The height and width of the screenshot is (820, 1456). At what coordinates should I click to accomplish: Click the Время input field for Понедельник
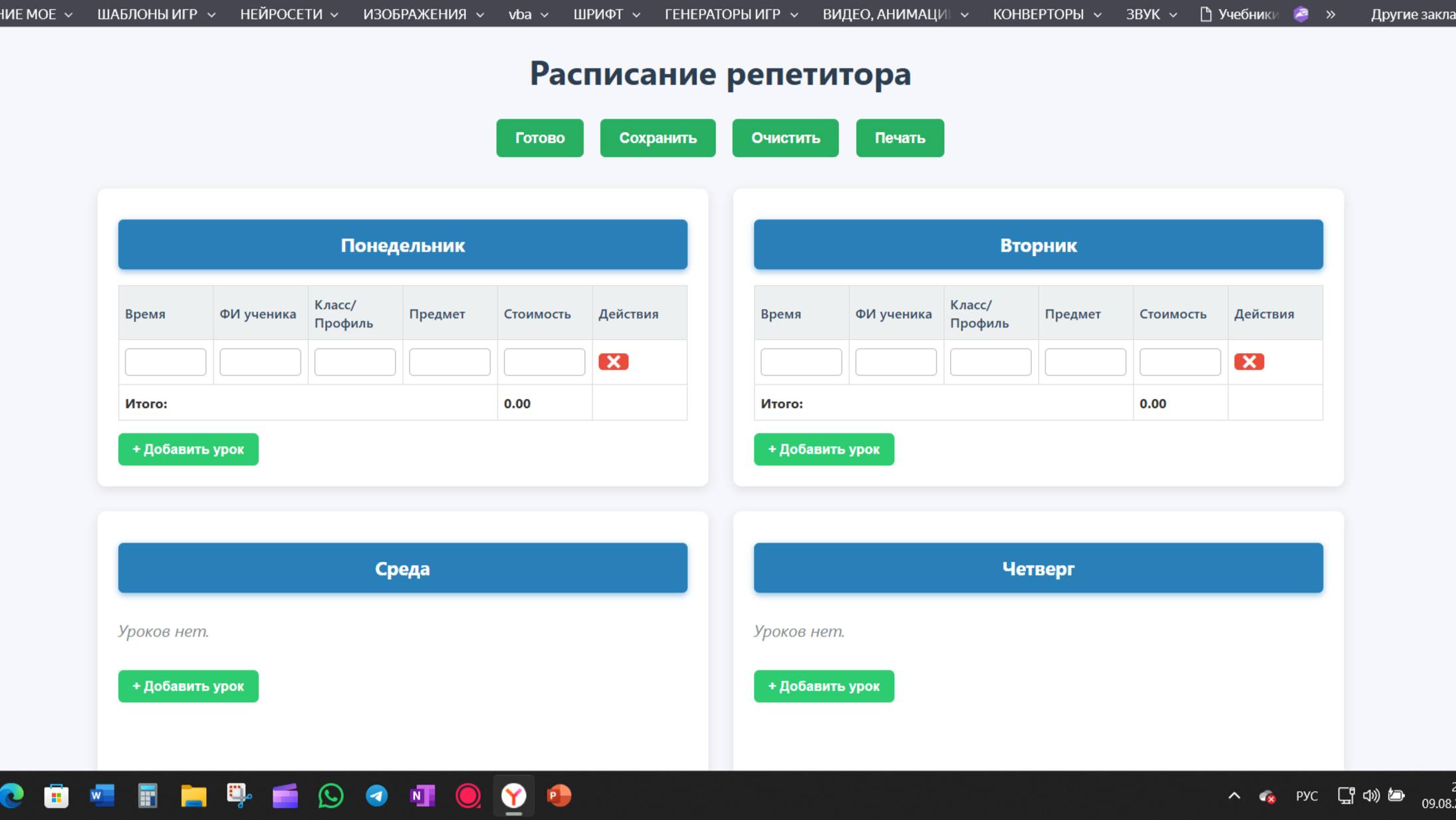coord(166,361)
